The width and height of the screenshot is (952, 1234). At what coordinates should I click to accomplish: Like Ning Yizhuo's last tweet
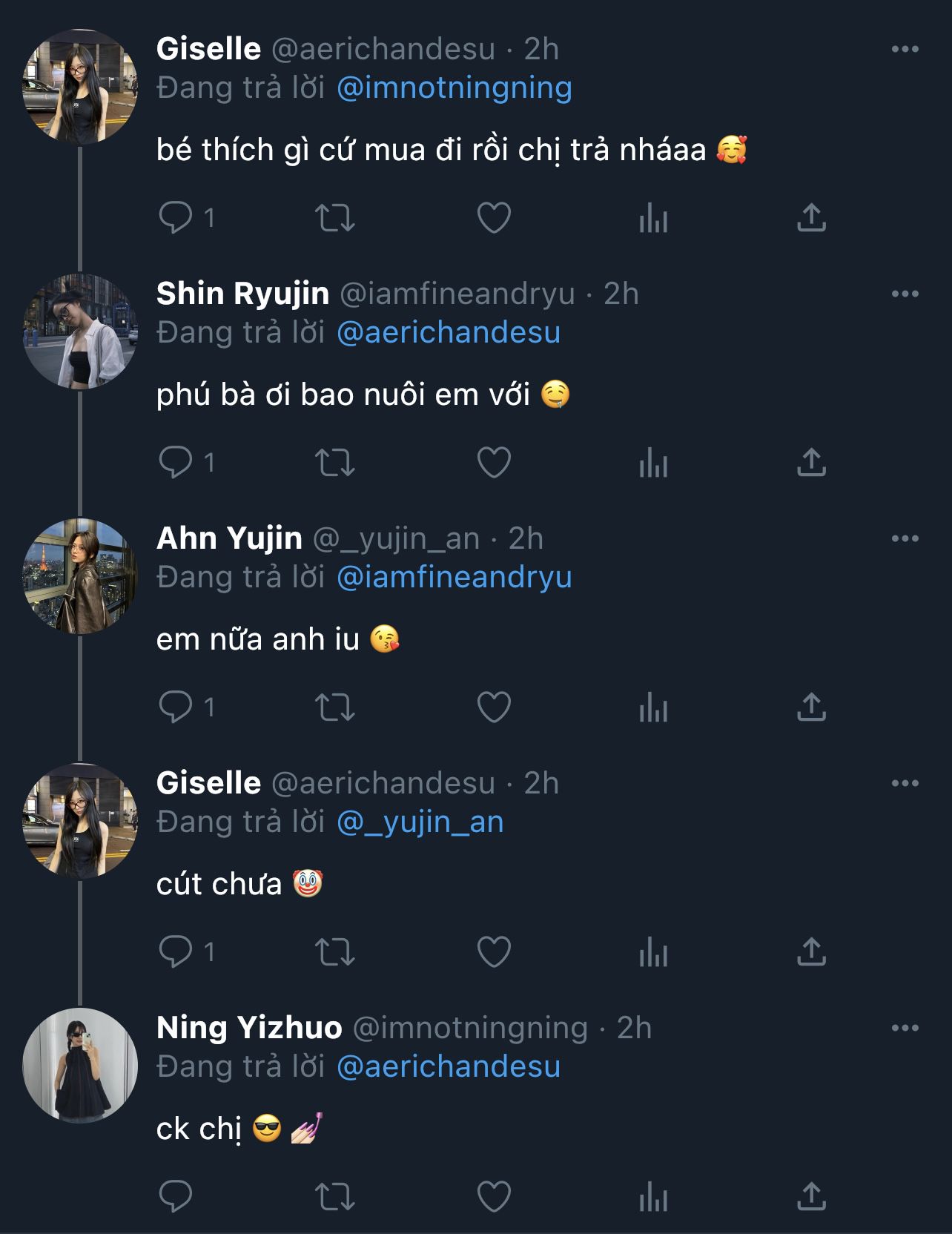click(494, 1196)
